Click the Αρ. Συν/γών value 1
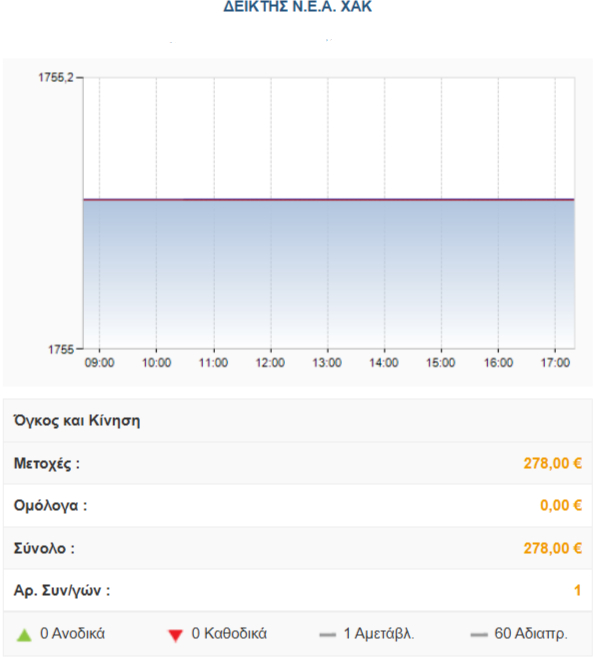This screenshot has height=658, width=595. 577,590
